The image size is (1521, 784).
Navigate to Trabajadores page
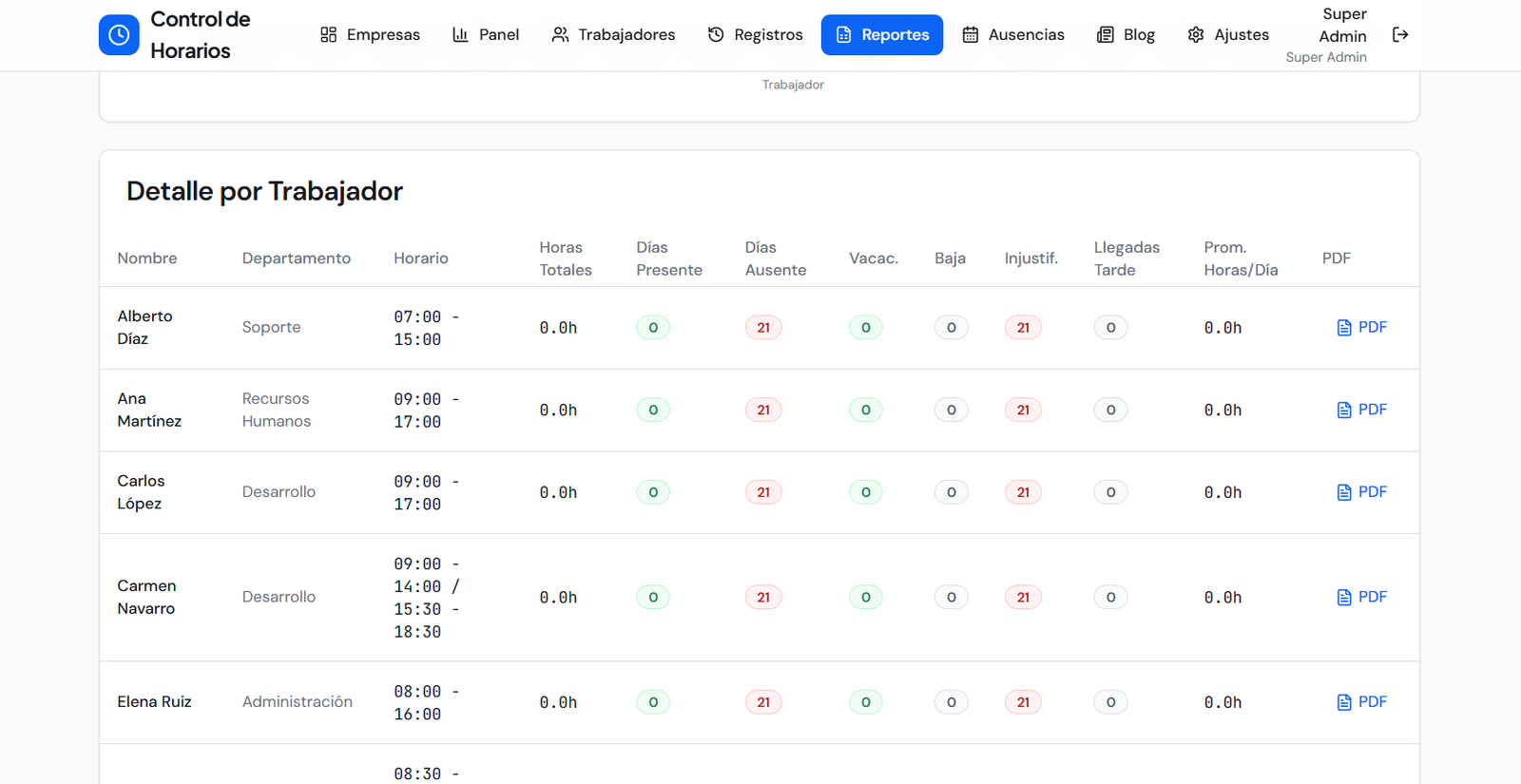point(613,35)
